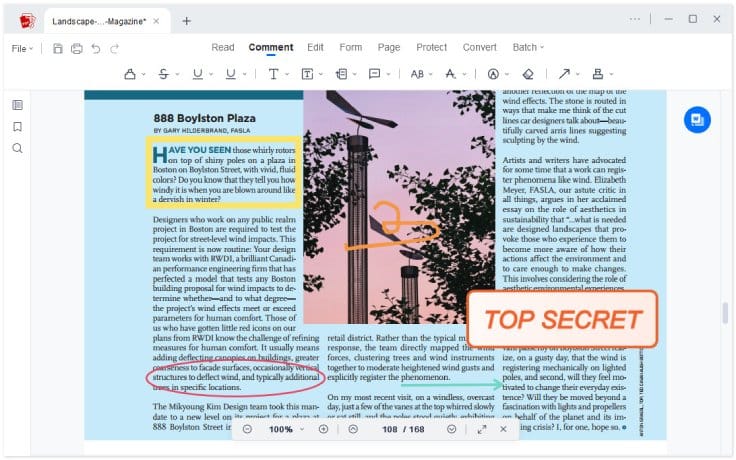
Task: Select the AB replace-text tool
Action: tap(417, 74)
